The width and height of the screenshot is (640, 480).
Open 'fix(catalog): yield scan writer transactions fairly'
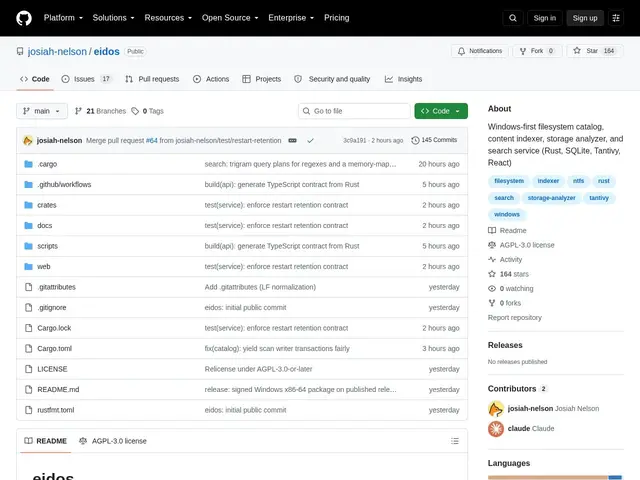click(277, 349)
